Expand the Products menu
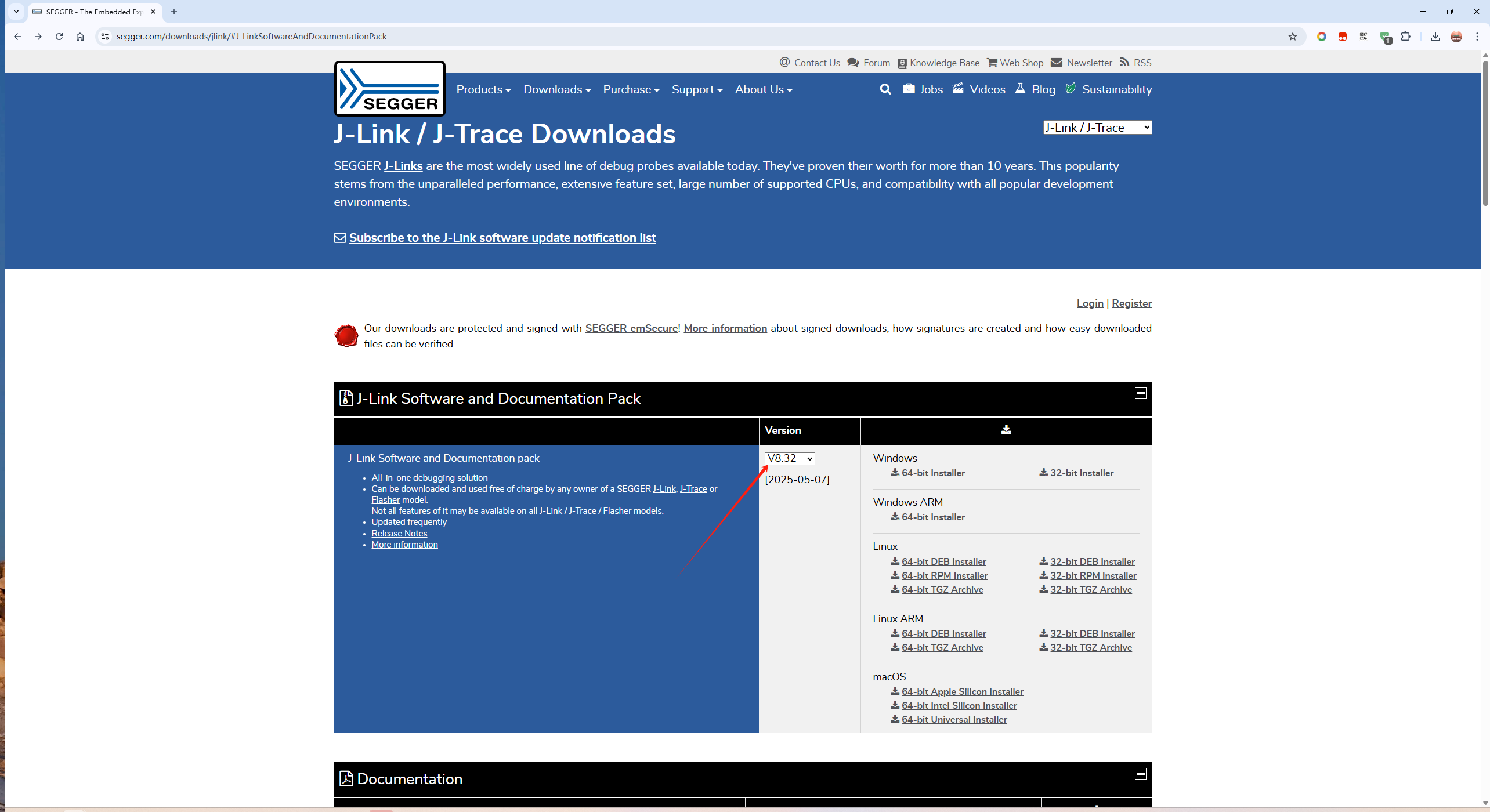 point(483,90)
